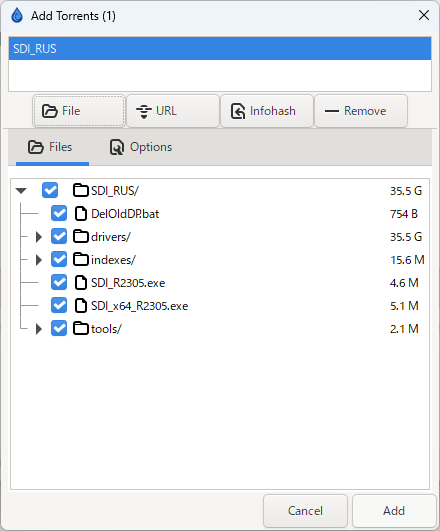This screenshot has width=440, height=531.
Task: Click the Deluge droplet logo in title bar
Action: 17,16
